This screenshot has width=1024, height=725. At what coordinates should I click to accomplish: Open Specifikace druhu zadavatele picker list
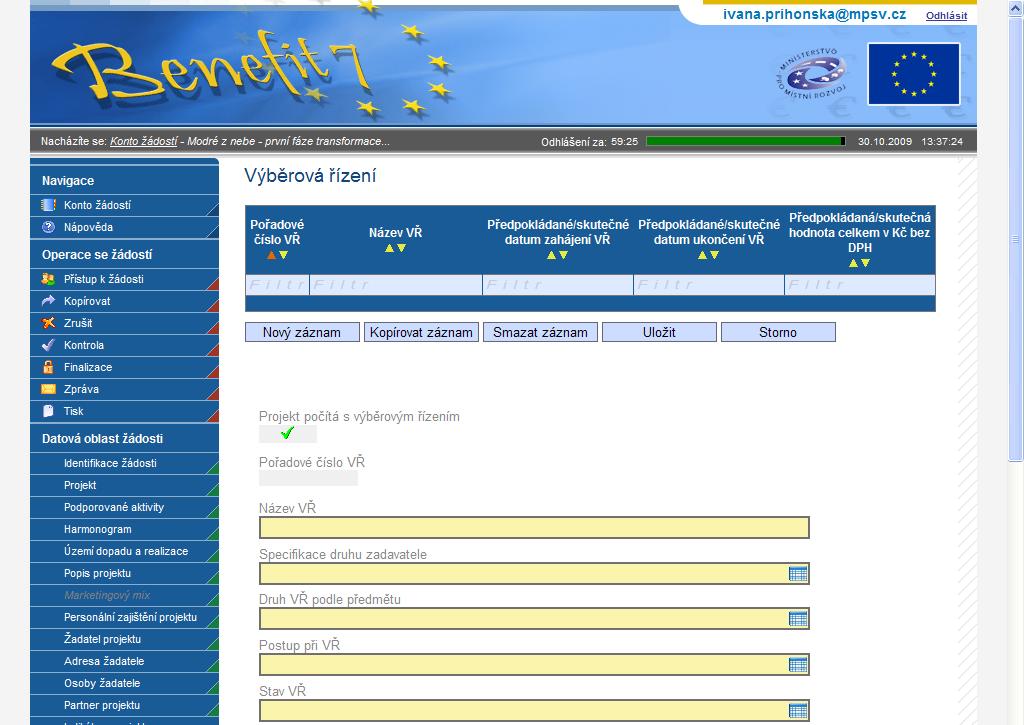798,574
